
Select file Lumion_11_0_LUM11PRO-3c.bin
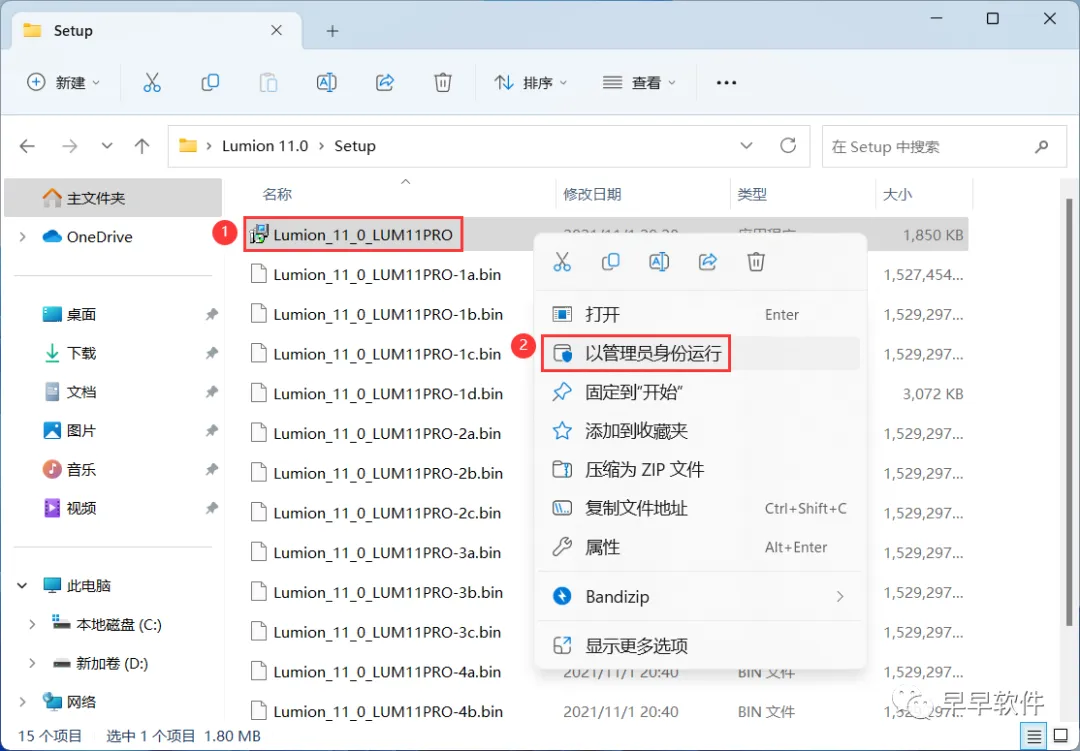pos(387,632)
